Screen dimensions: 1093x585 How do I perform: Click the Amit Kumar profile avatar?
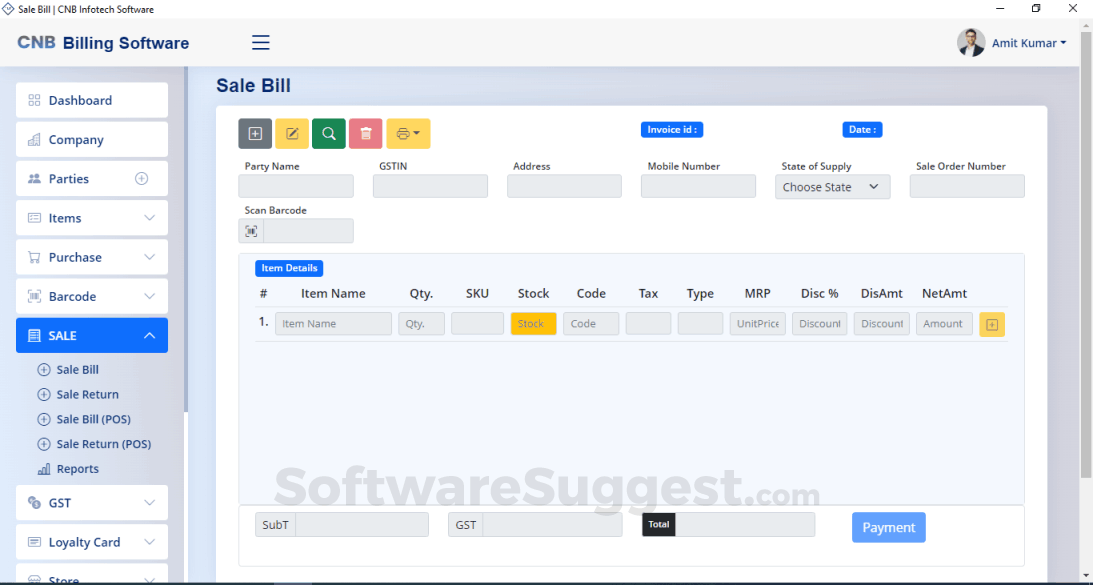click(971, 43)
